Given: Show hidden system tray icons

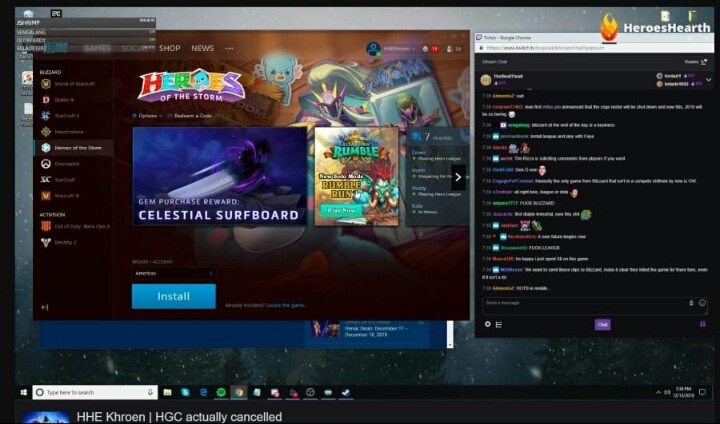Looking at the screenshot, I should pos(658,392).
